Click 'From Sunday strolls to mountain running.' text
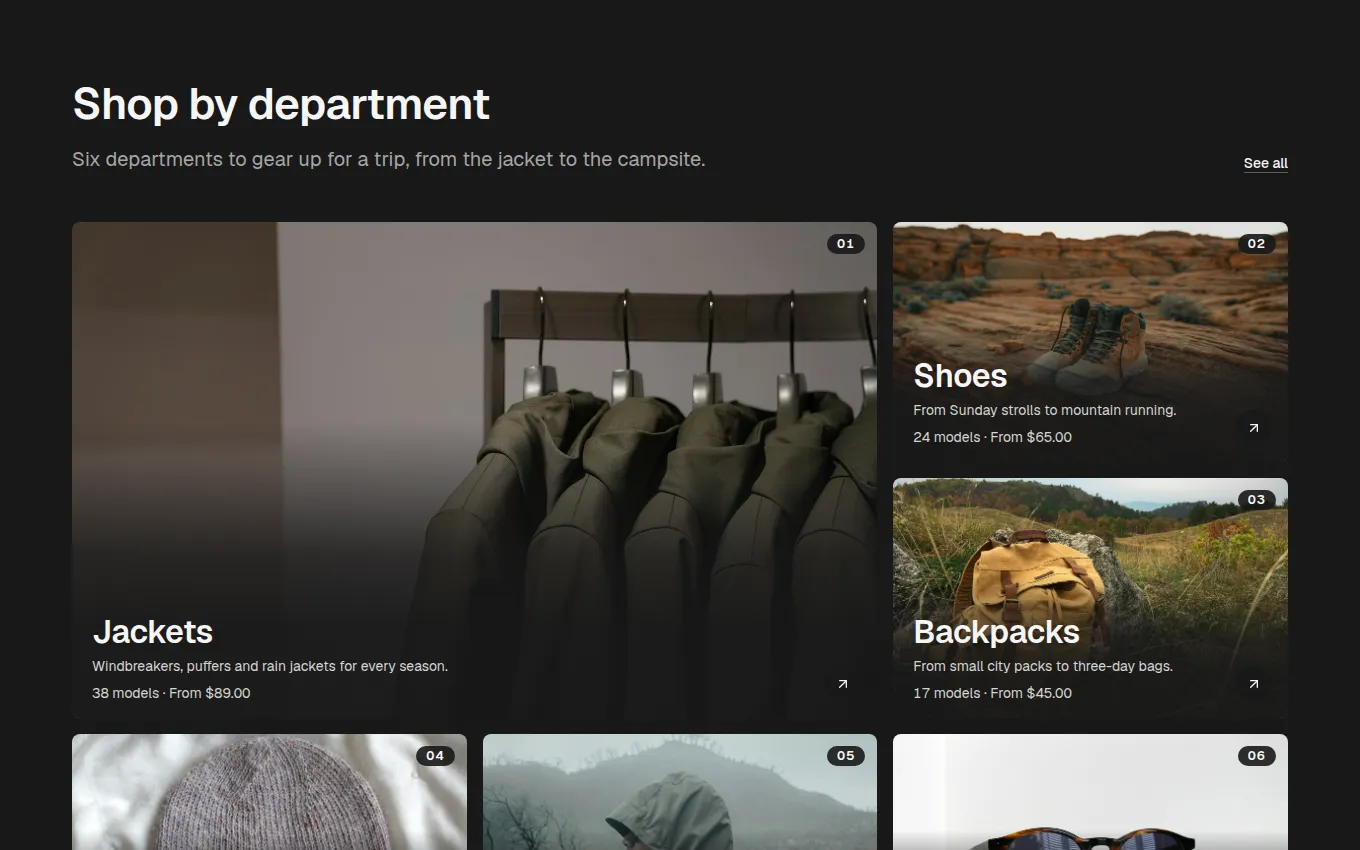 [x=1045, y=410]
